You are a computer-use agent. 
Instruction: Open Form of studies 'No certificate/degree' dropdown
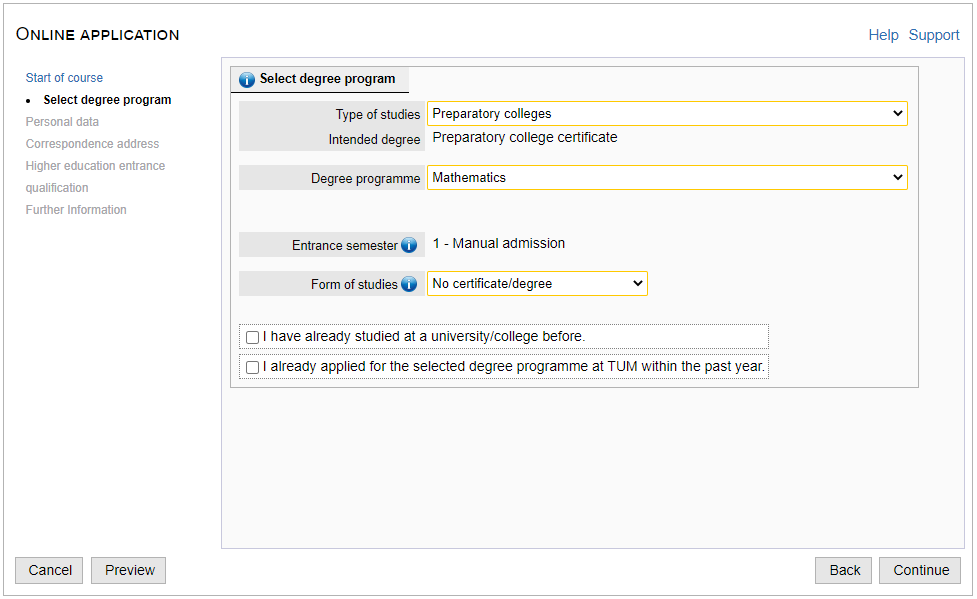click(x=537, y=284)
